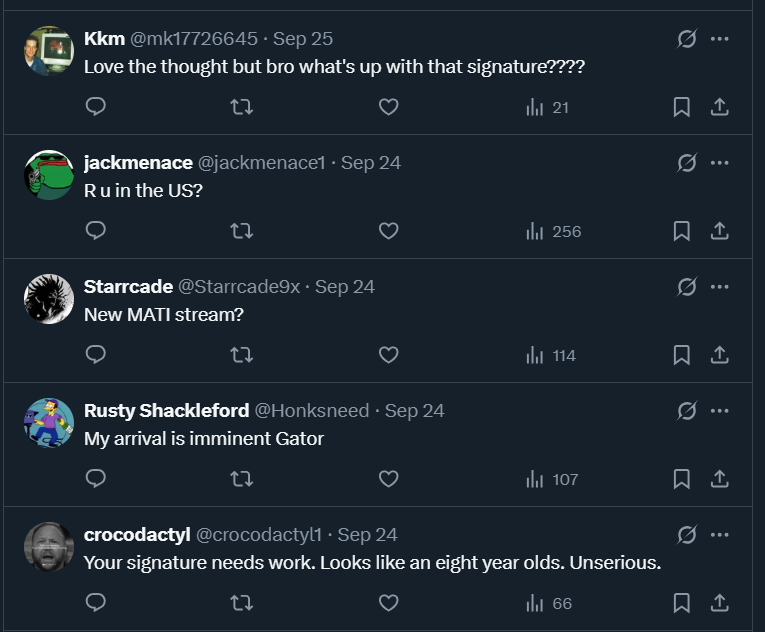
Task: Reply to Kkm's signature tweet
Action: coord(96,107)
